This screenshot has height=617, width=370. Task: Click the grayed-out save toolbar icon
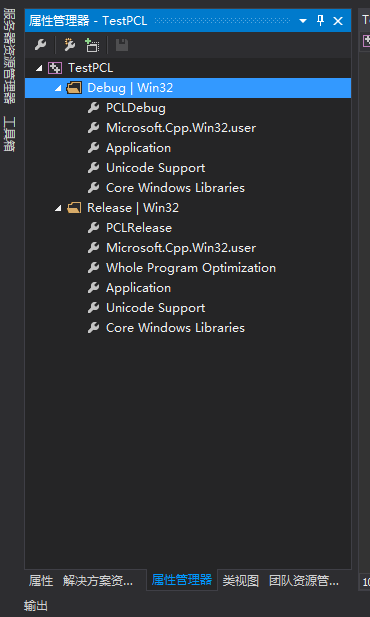[122, 45]
